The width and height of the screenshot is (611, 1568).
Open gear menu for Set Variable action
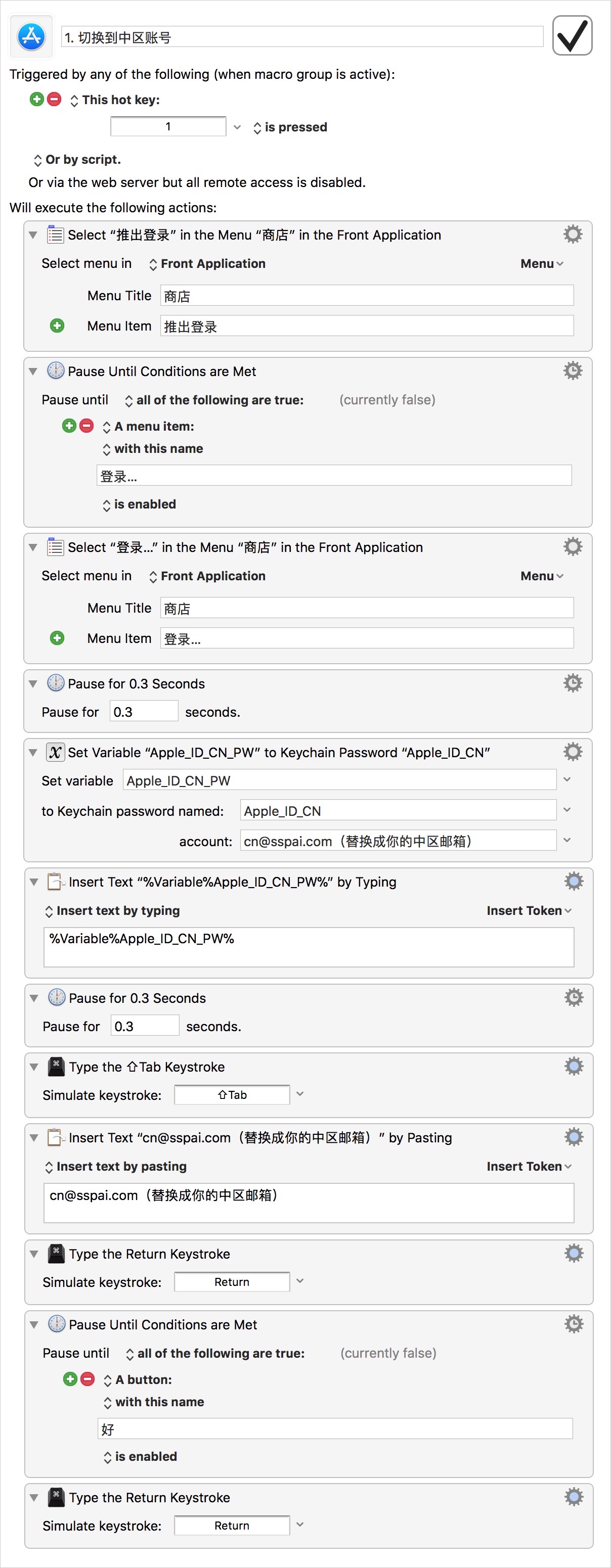point(572,752)
